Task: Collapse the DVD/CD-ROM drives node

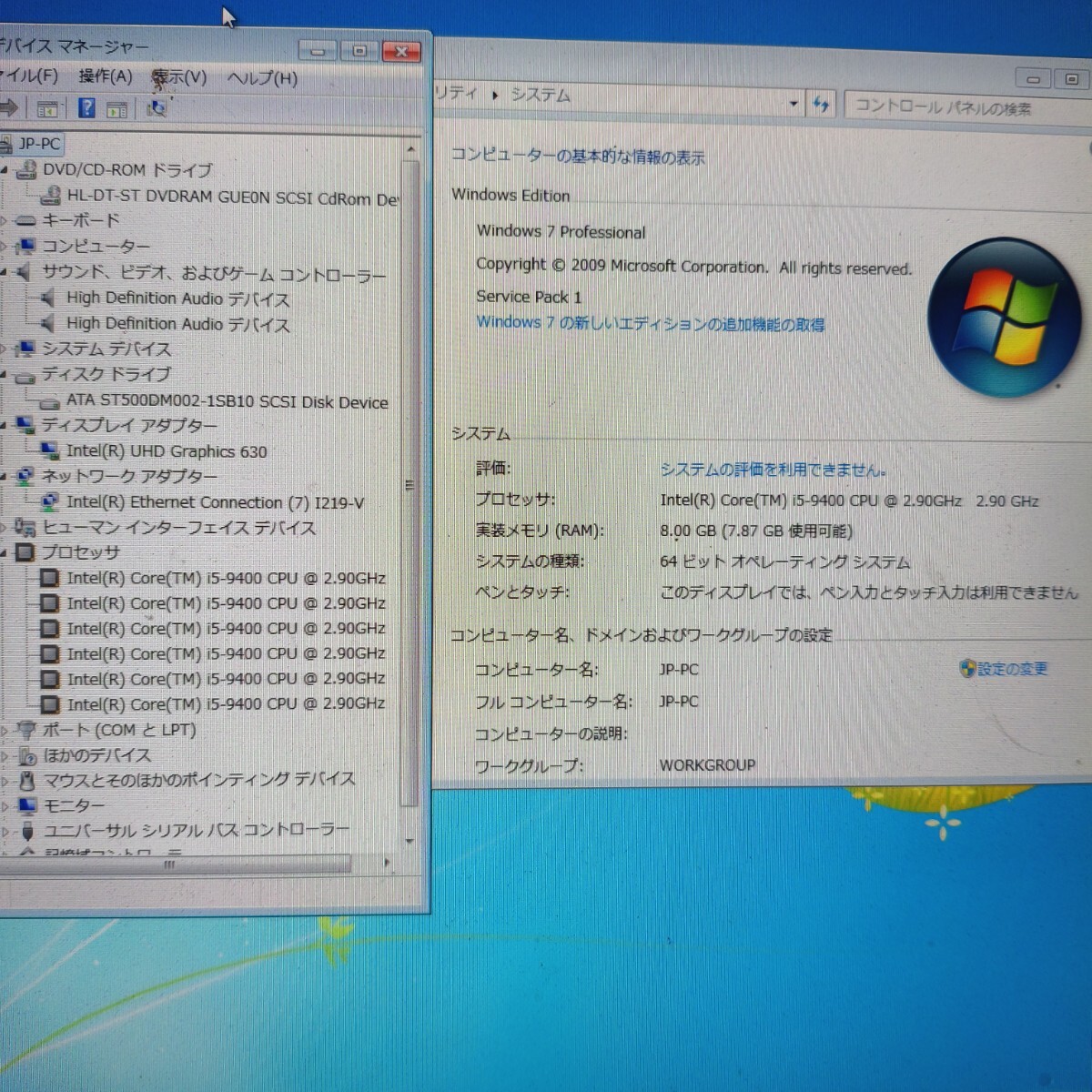Action: (x=5, y=170)
